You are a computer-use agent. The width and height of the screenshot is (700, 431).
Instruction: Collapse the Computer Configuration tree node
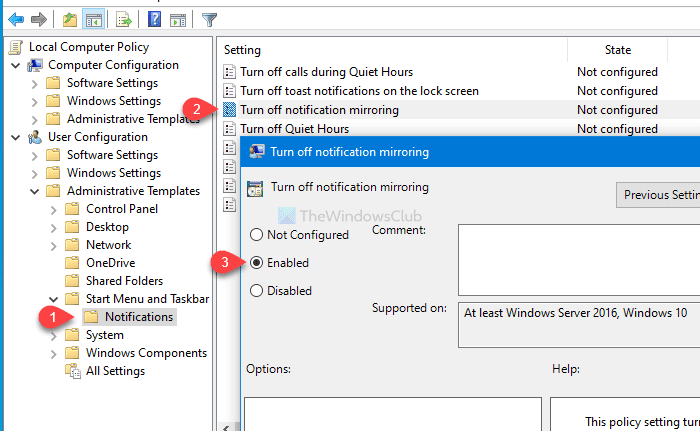point(16,65)
